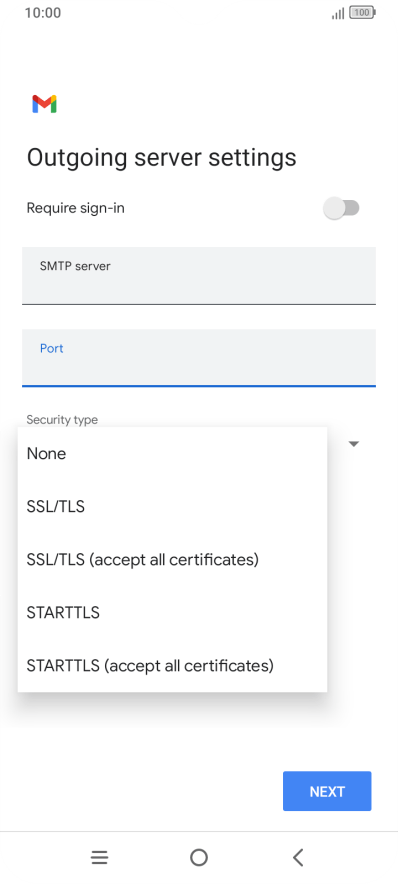Screen dimensions: 398x884
Task: Toggle the Require sign-in switch
Action: pyautogui.click(x=341, y=208)
